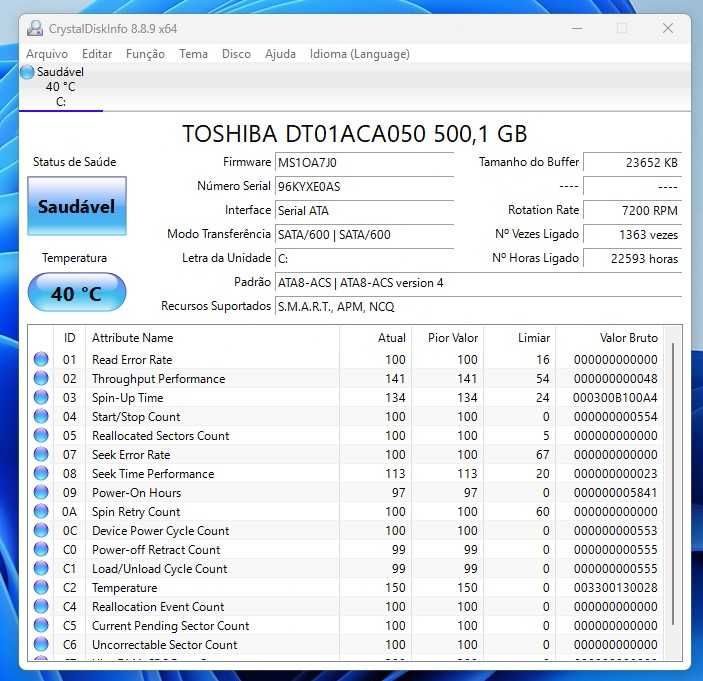703x681 pixels.
Task: Click the power-on hours field 22593 horas
Action: [632, 258]
